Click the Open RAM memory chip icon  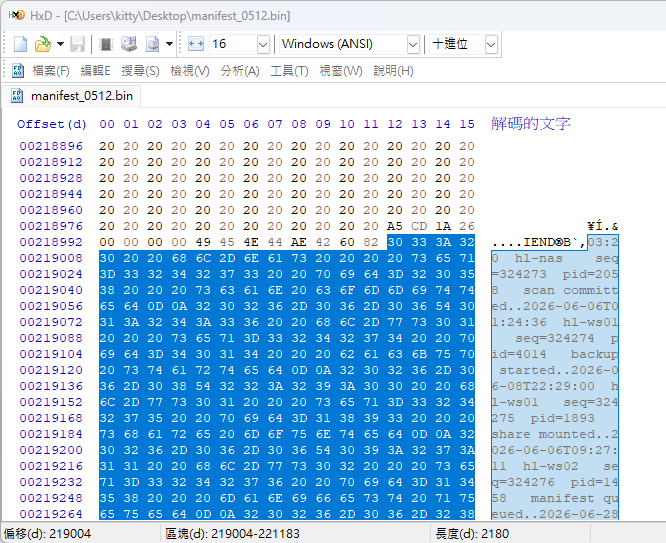(105, 44)
